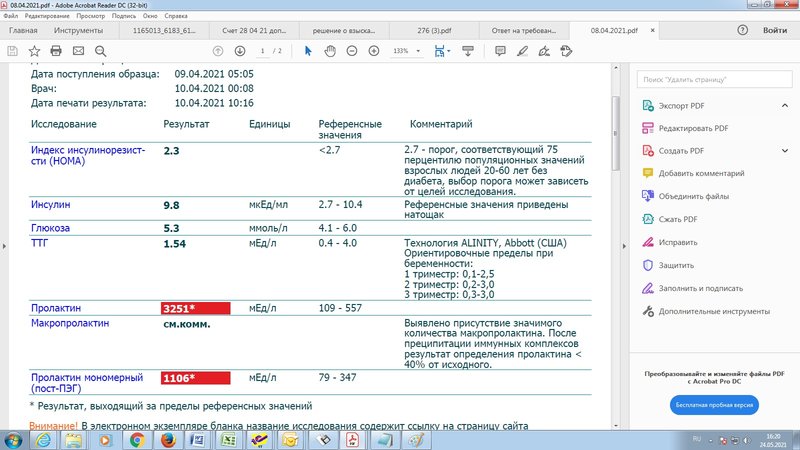Switch to Ответ на требован tab
This screenshot has width=800, height=450.
tap(524, 30)
